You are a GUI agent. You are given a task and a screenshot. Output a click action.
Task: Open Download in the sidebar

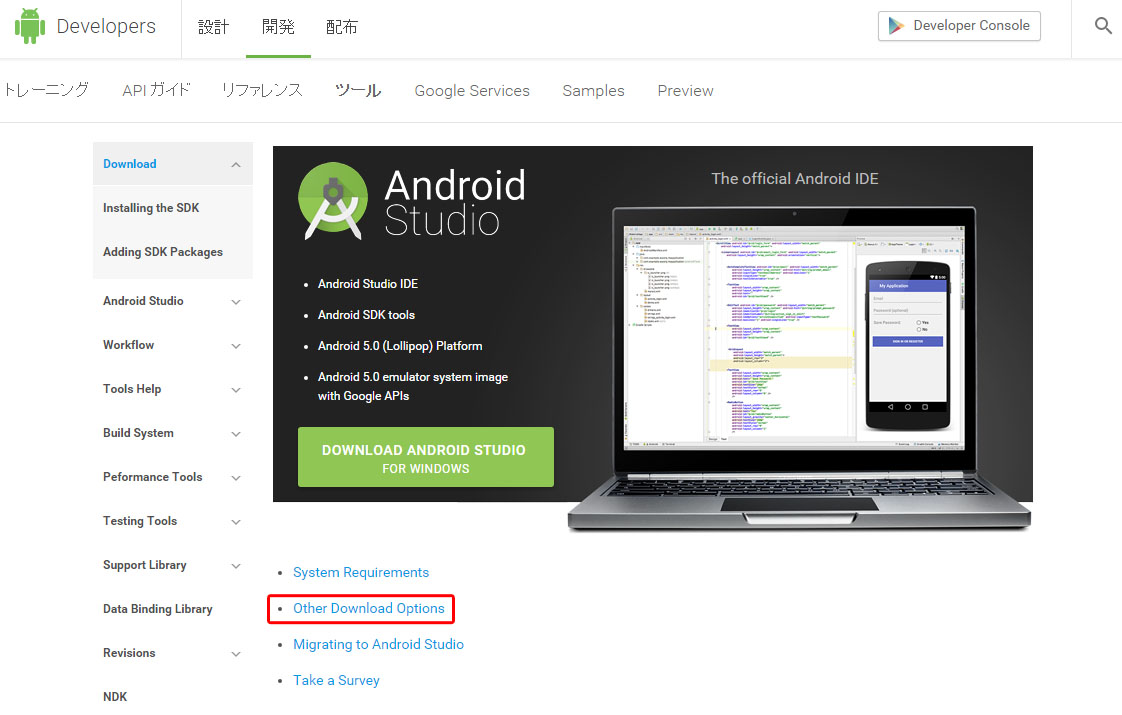[x=130, y=164]
